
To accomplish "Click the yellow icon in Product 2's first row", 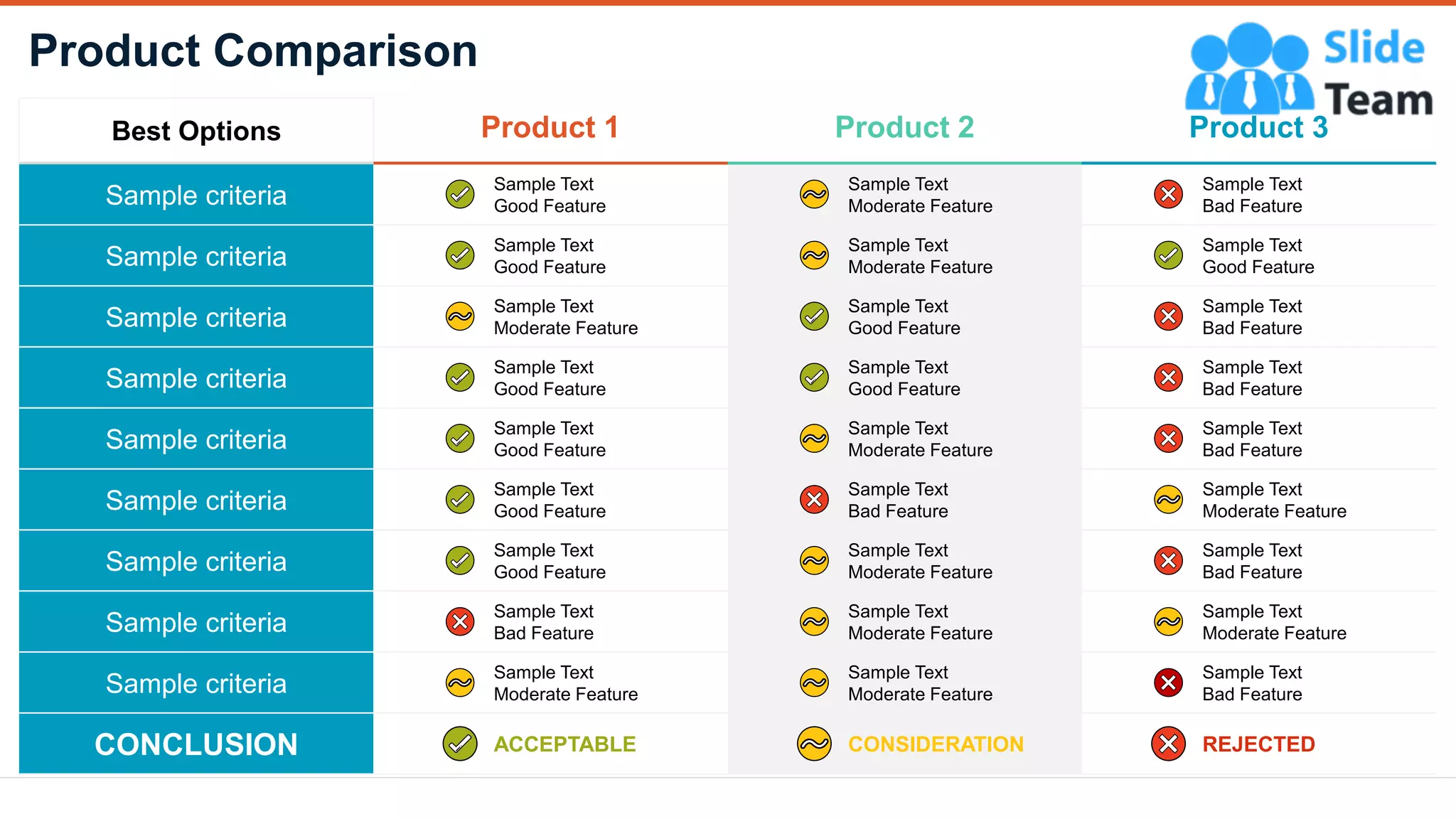I will pyautogui.click(x=814, y=194).
